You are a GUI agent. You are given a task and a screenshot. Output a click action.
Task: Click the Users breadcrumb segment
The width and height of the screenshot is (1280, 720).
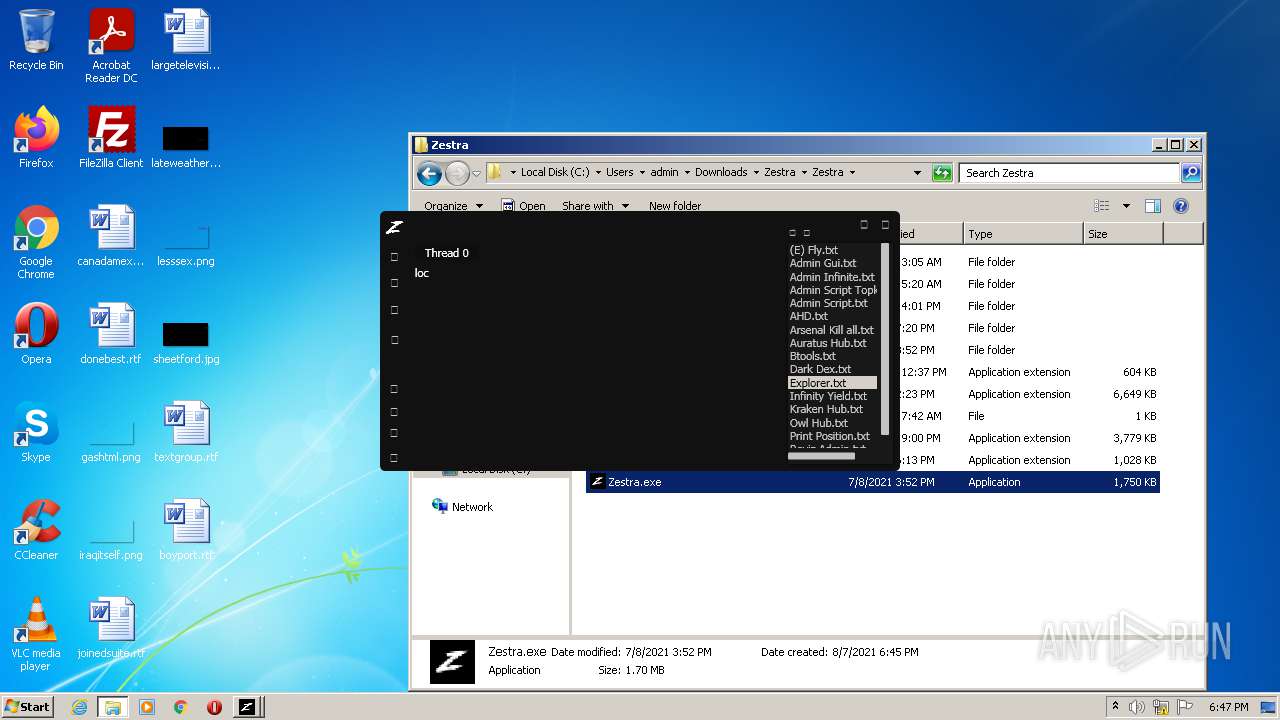[620, 172]
